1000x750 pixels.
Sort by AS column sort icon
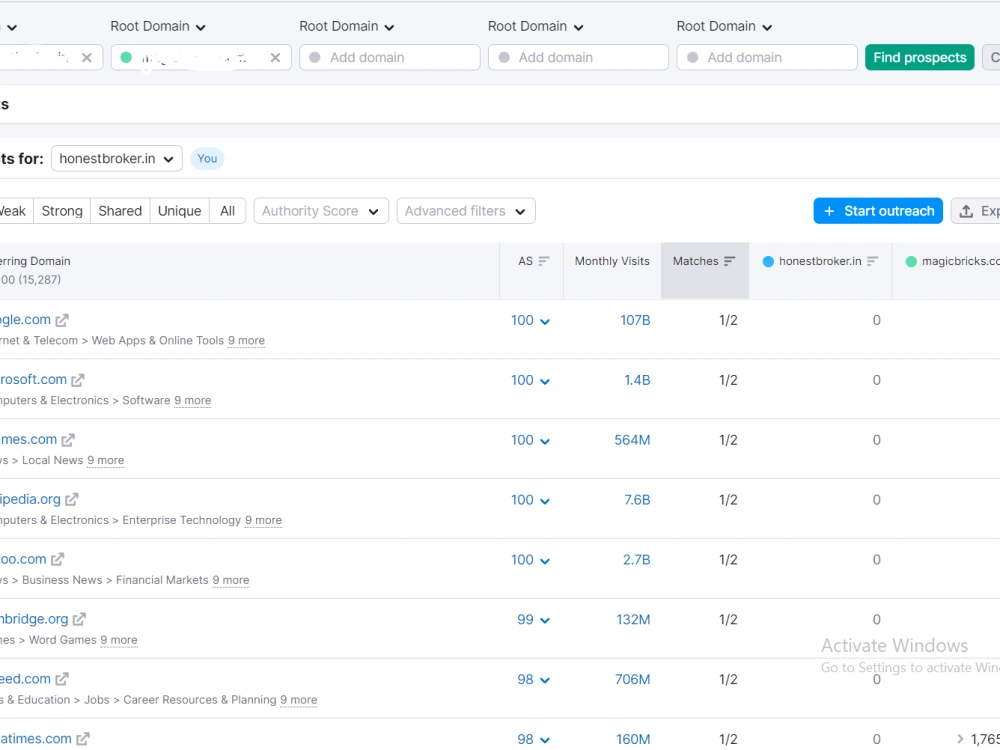tap(544, 261)
